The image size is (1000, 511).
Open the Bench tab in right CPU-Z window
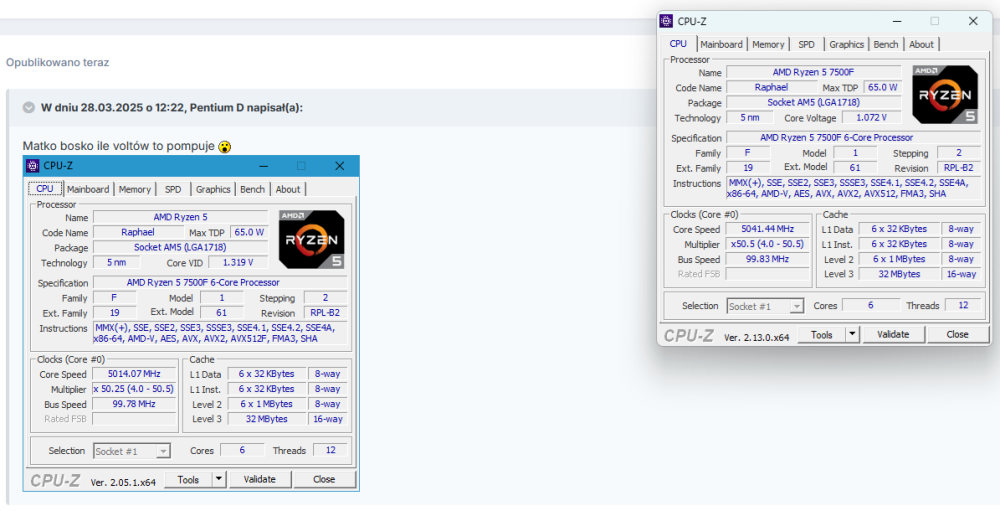click(x=886, y=44)
